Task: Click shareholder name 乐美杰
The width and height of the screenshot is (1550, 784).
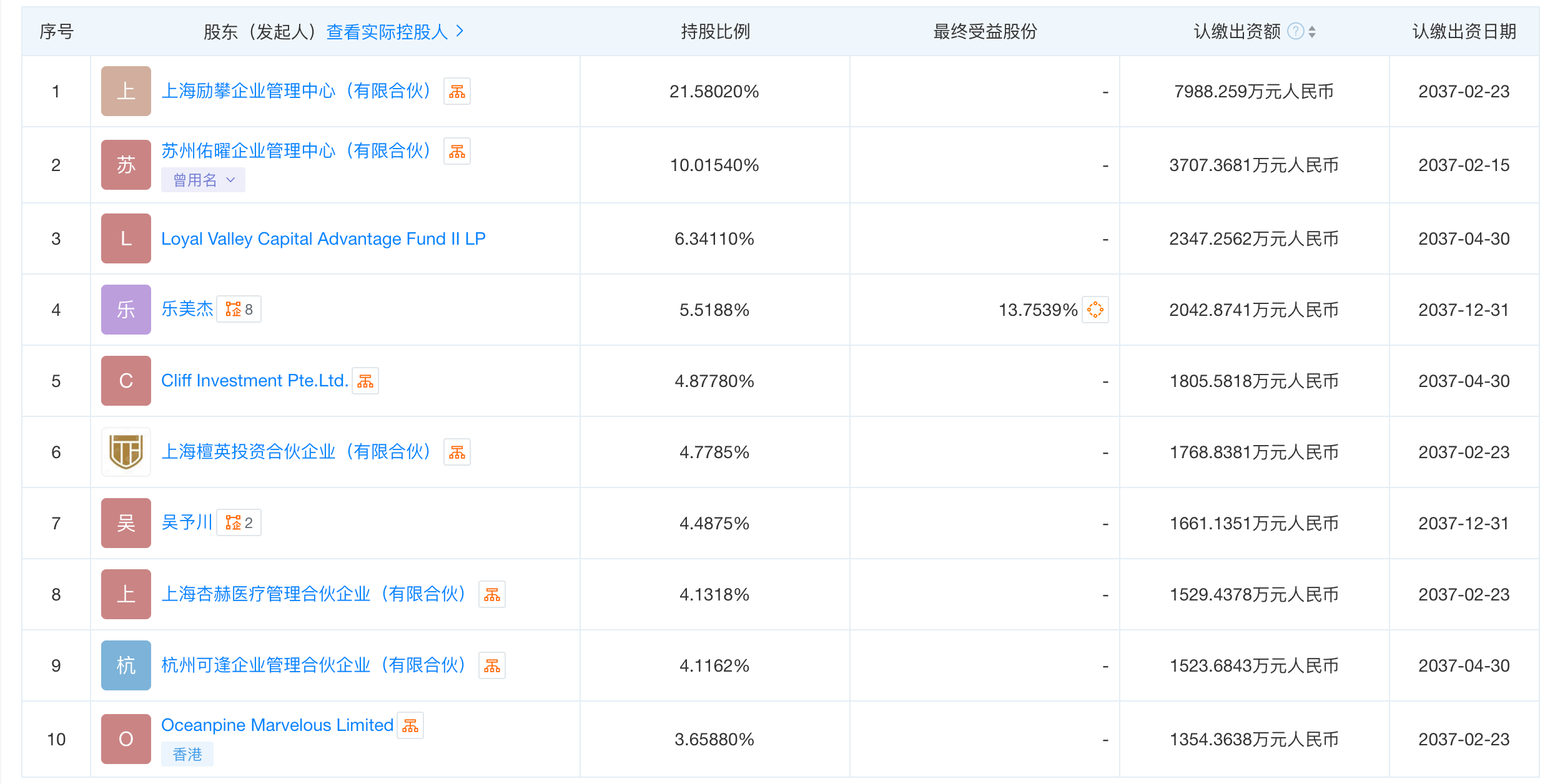Action: (x=187, y=308)
